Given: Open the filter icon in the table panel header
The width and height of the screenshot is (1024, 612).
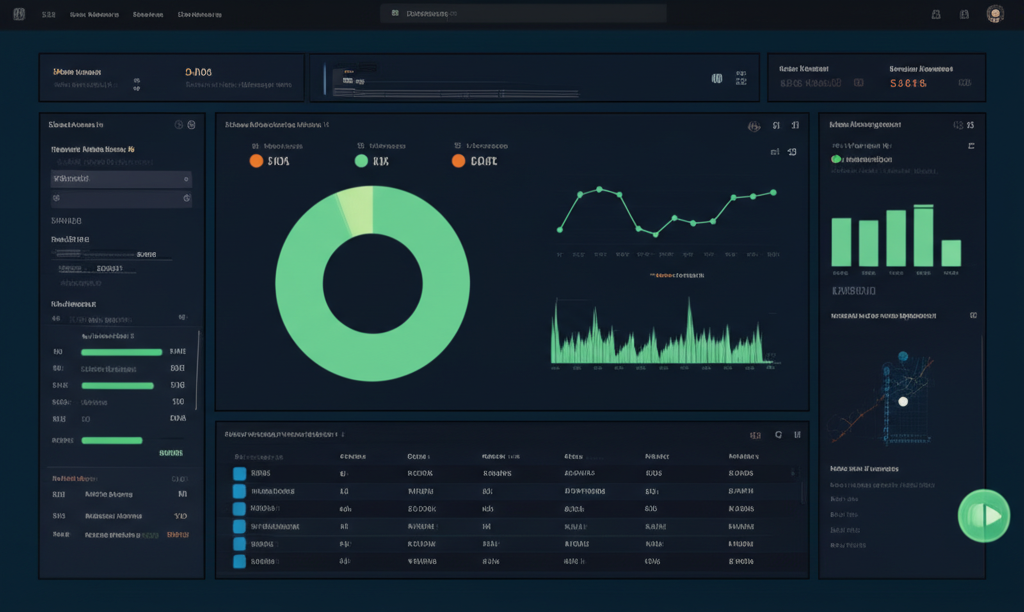Looking at the screenshot, I should 756,433.
